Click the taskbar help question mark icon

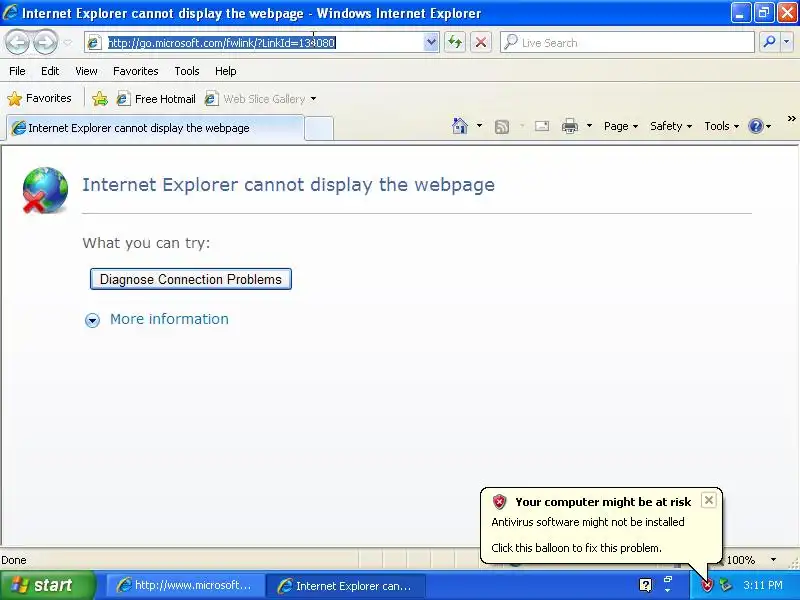coord(645,585)
